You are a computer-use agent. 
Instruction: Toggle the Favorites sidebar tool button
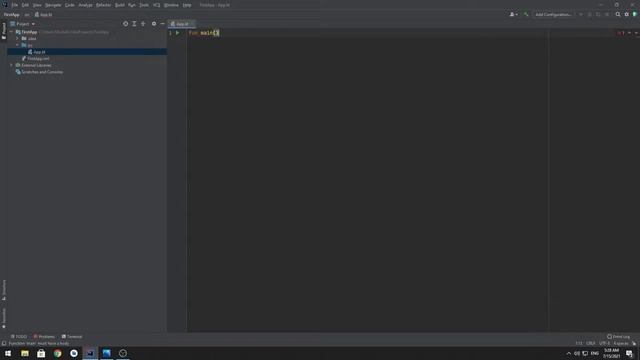tap(4, 318)
